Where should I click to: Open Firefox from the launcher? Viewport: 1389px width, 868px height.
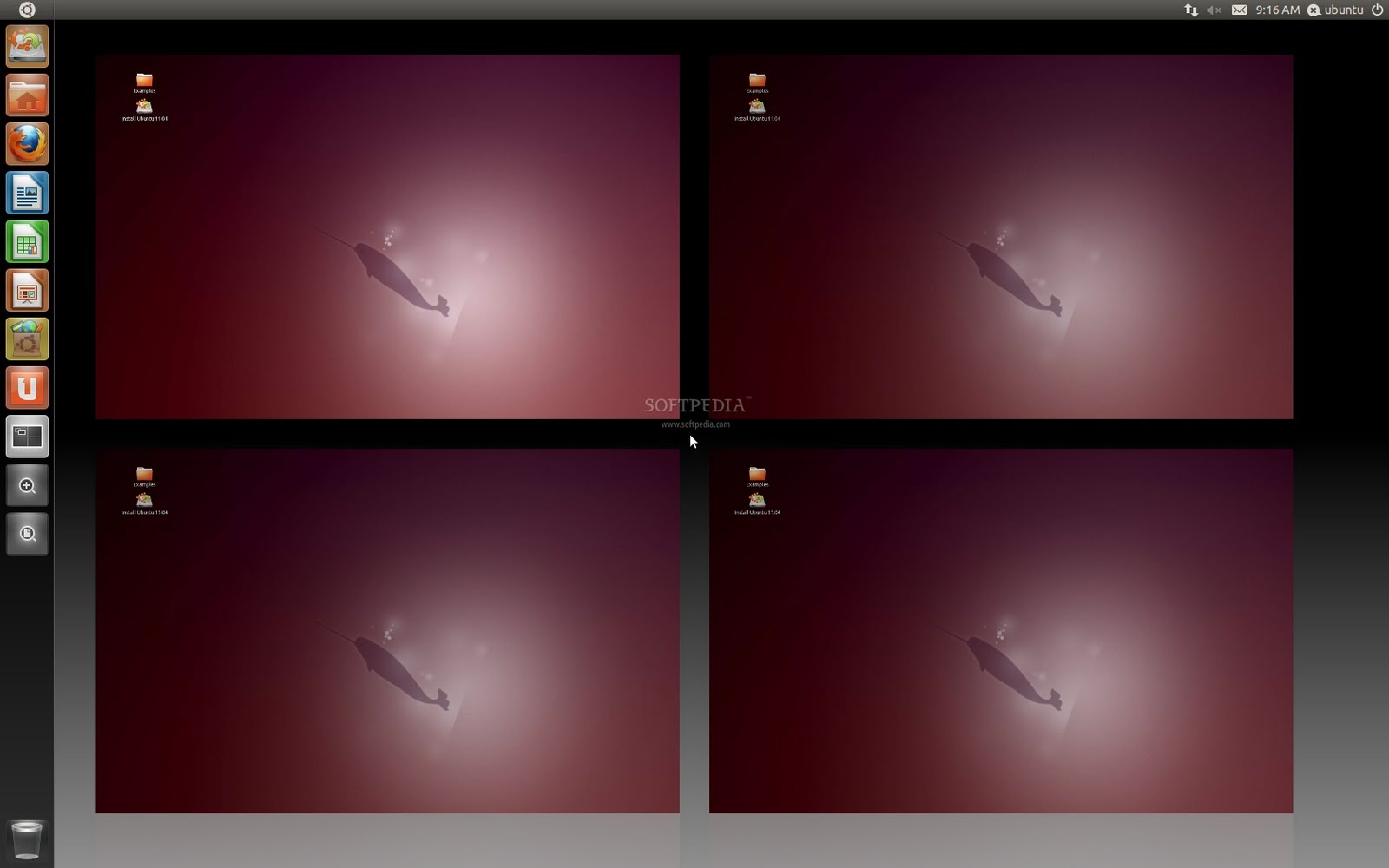point(27,145)
